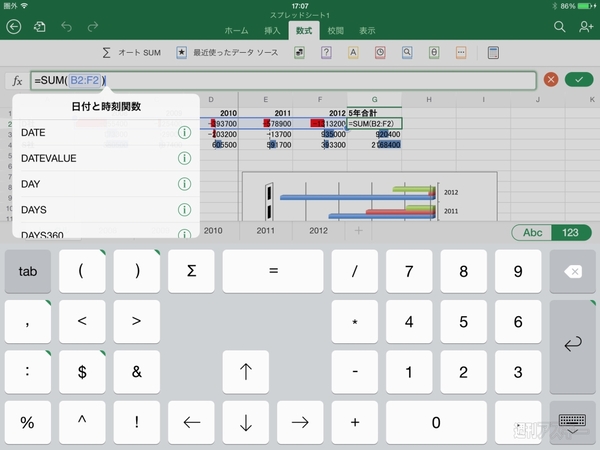Switch to the 表示 tab
Screen dimensions: 600x450
(367, 31)
